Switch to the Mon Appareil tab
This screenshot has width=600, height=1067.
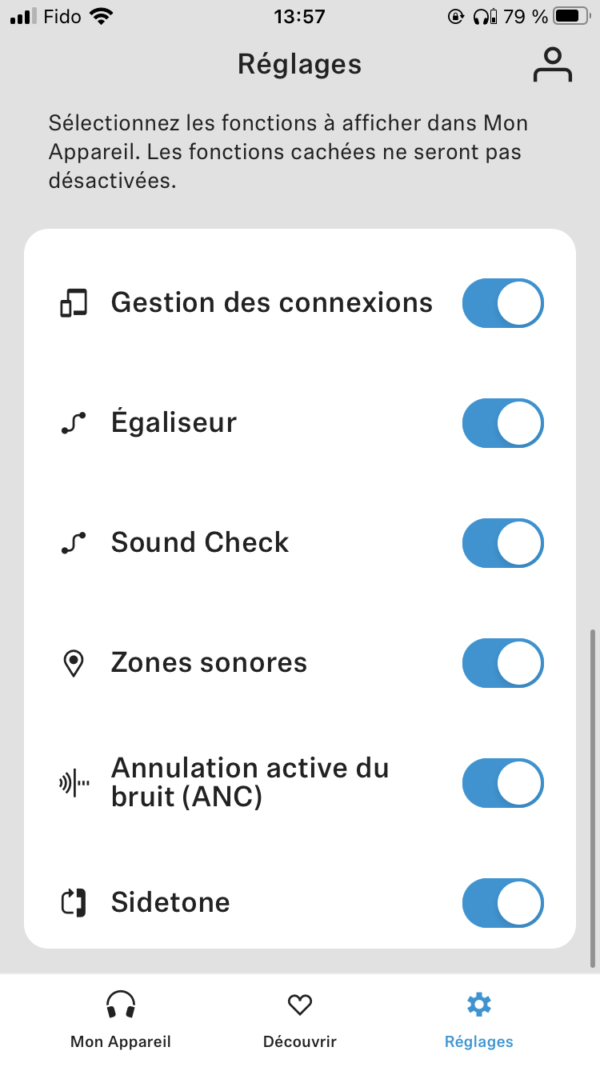pos(120,1041)
